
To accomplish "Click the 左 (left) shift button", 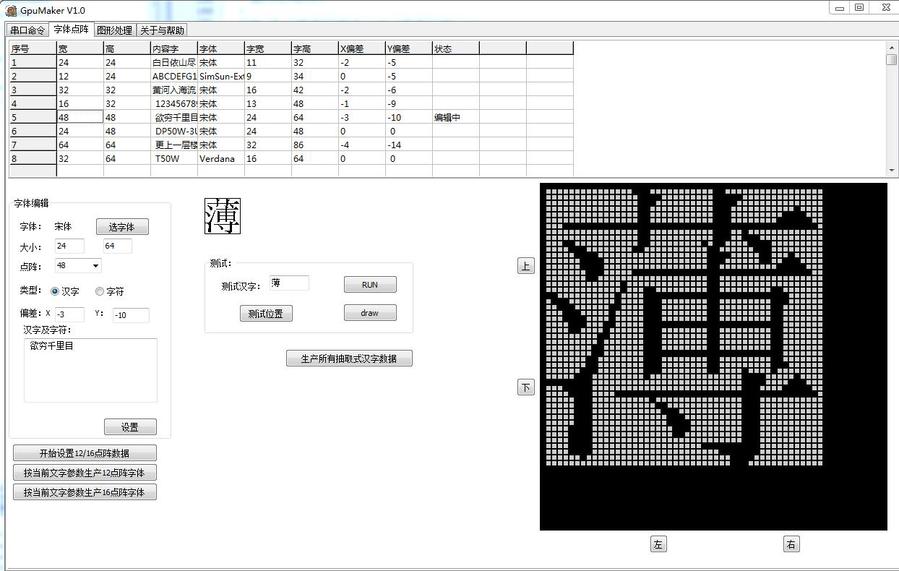I will tap(658, 544).
